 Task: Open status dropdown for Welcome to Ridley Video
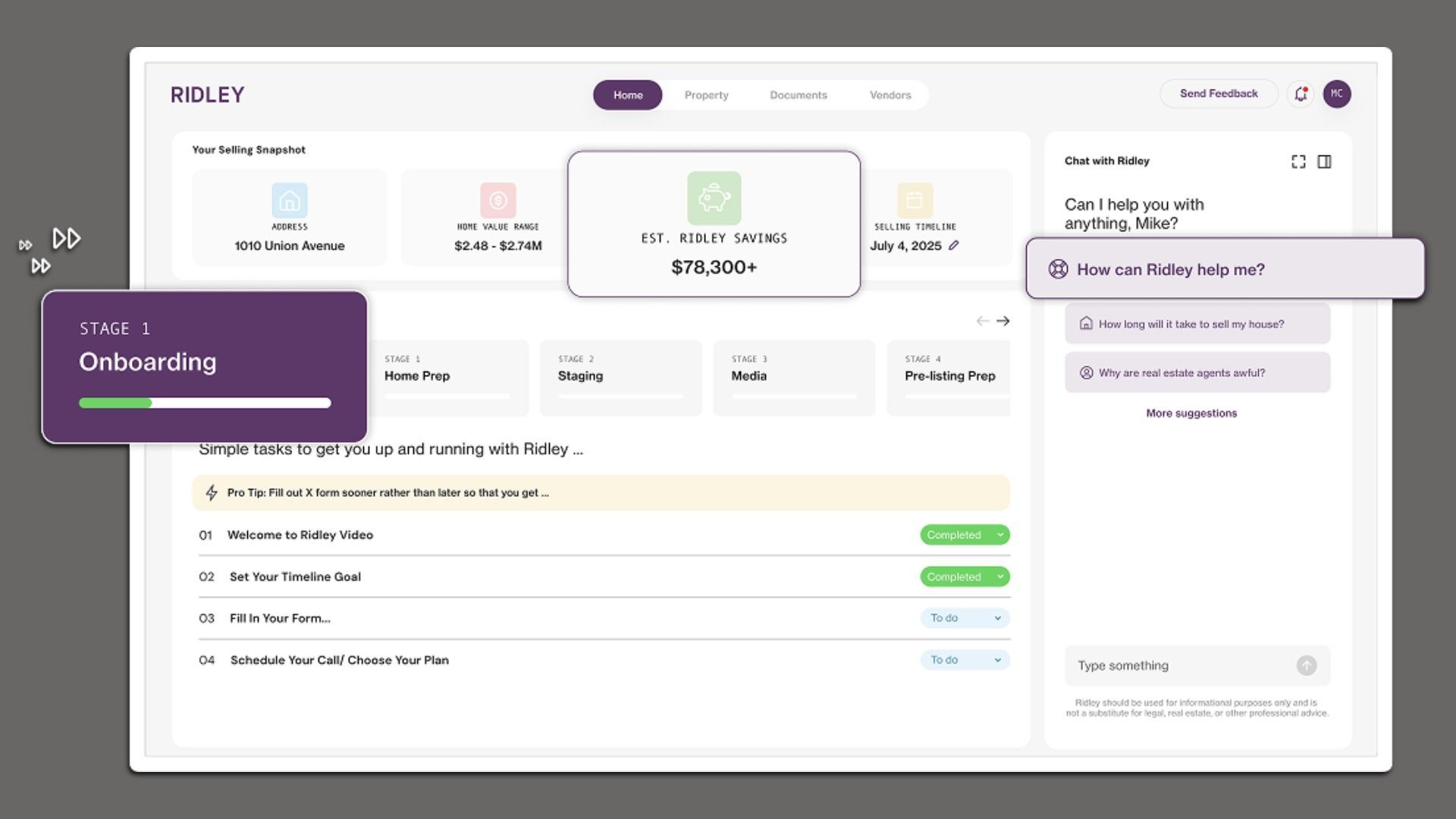pos(964,535)
